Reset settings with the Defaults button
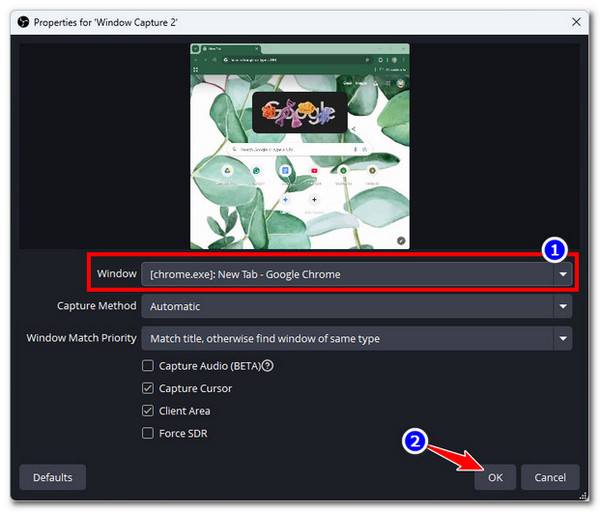Screen dimensions: 600x512 (x=53, y=477)
